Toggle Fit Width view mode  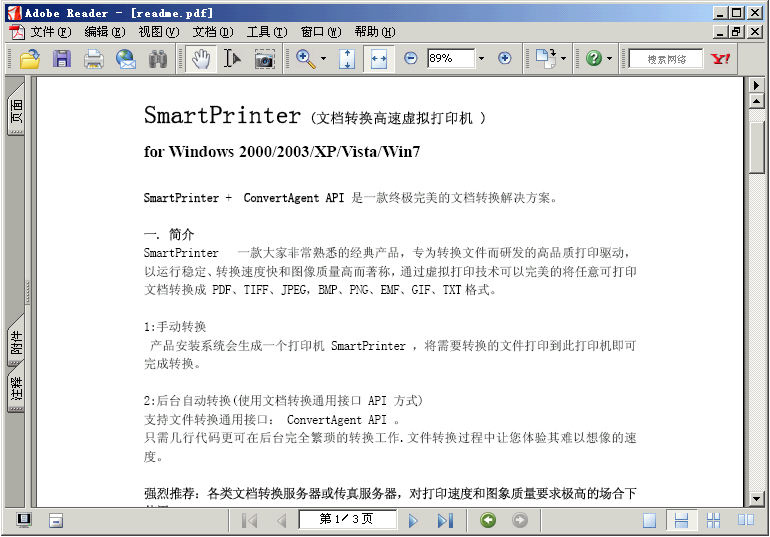coord(378,59)
